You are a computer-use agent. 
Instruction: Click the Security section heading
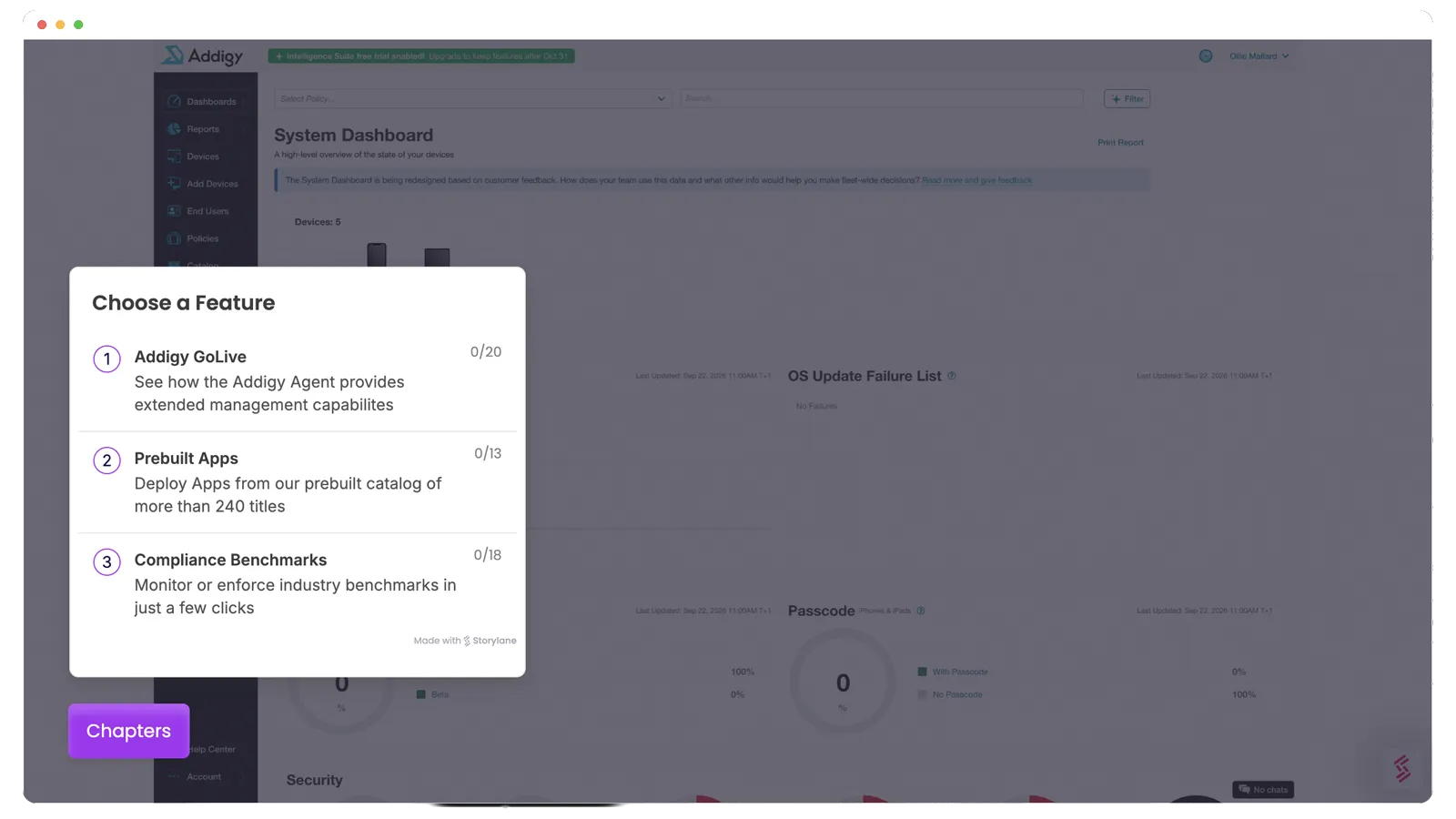[x=315, y=780]
